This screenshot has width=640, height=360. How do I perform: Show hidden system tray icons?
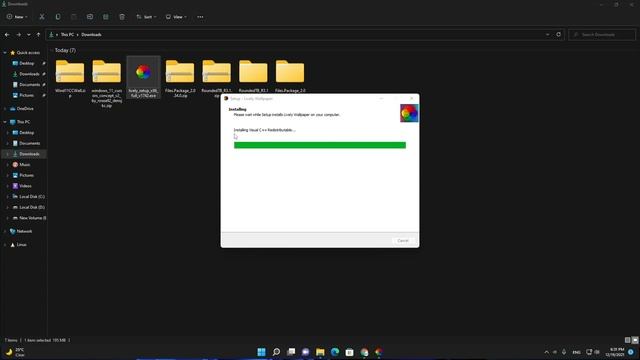(547, 352)
